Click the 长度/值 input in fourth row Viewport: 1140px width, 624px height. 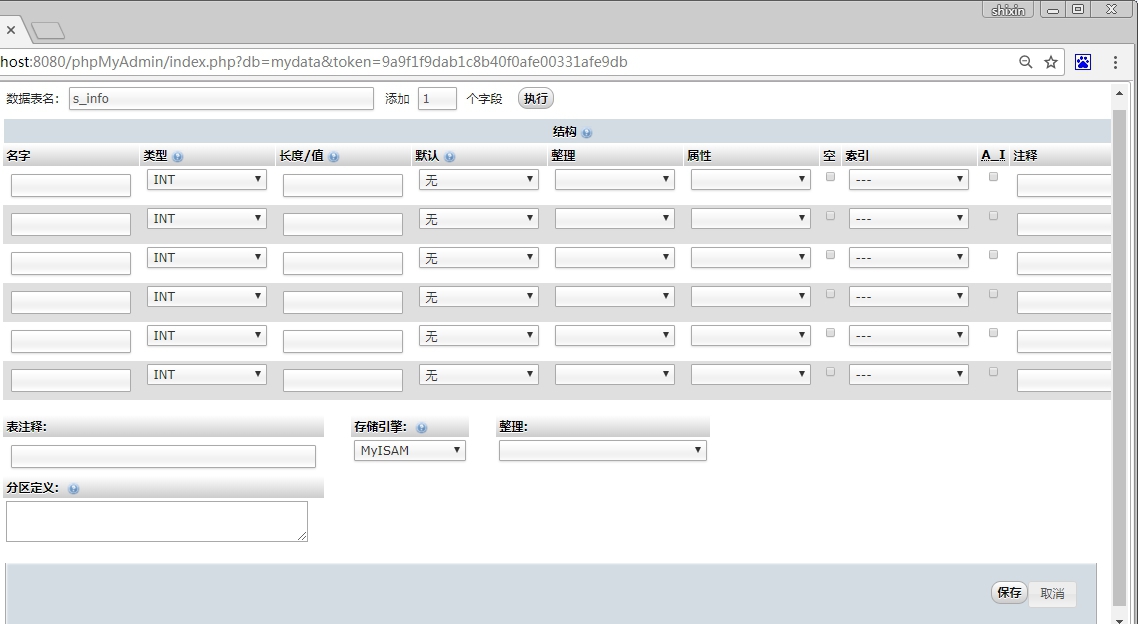tap(342, 303)
